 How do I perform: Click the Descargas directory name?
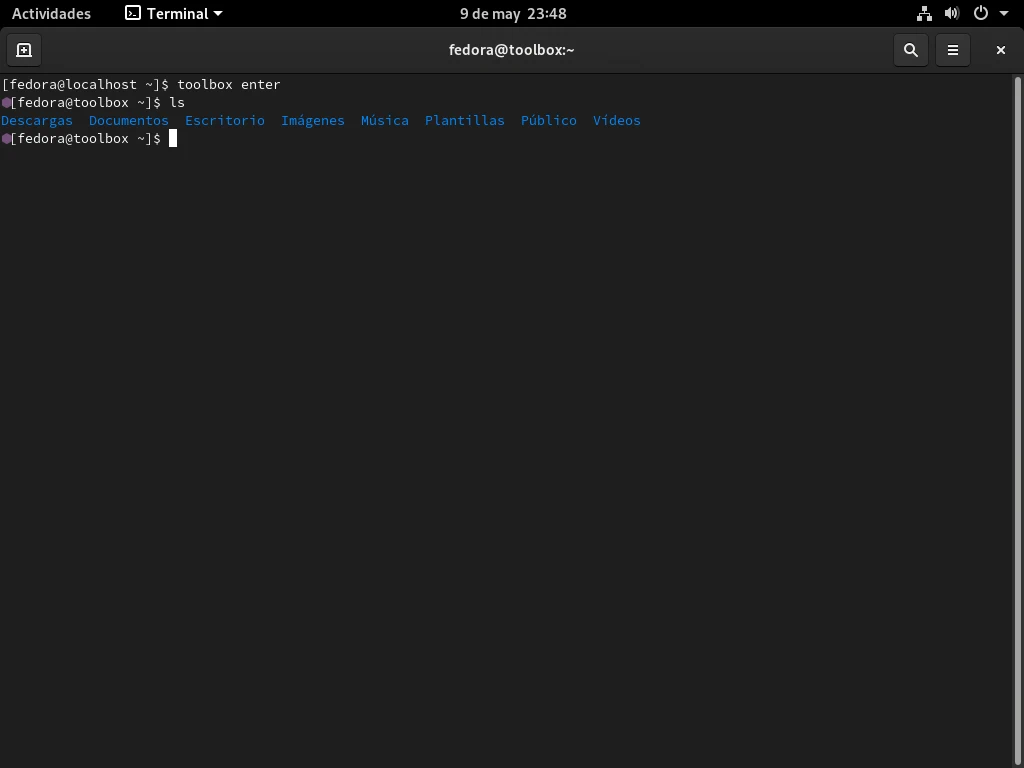[x=37, y=121]
